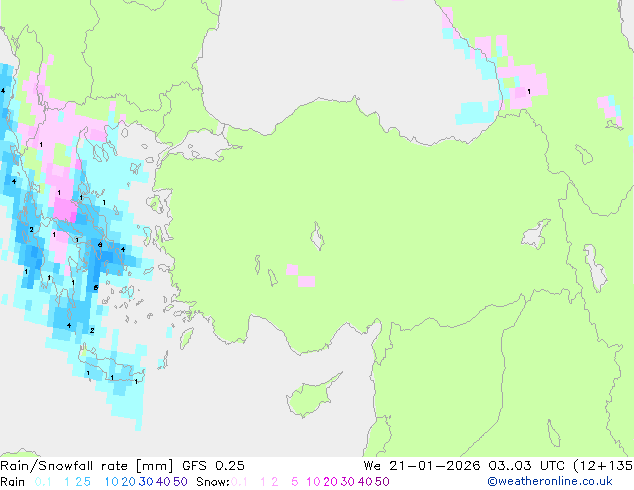Select the Rain legend value 50

(x=180, y=482)
